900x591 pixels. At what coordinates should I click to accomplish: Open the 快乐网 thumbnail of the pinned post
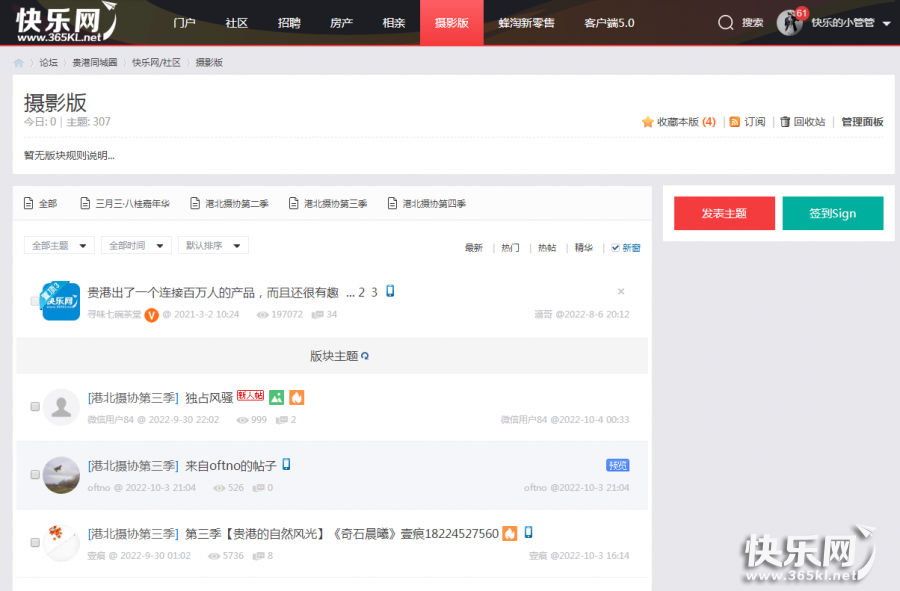60,301
